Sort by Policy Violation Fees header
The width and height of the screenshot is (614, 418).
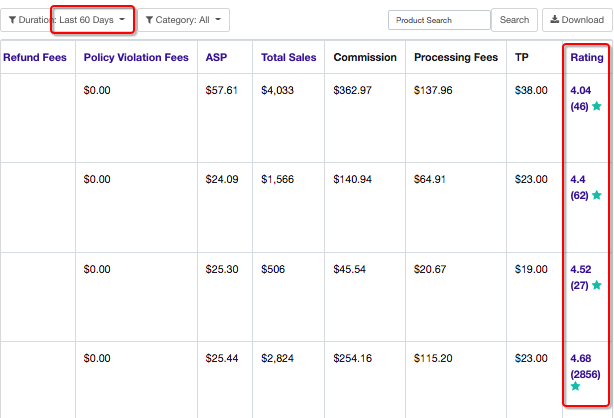click(136, 58)
